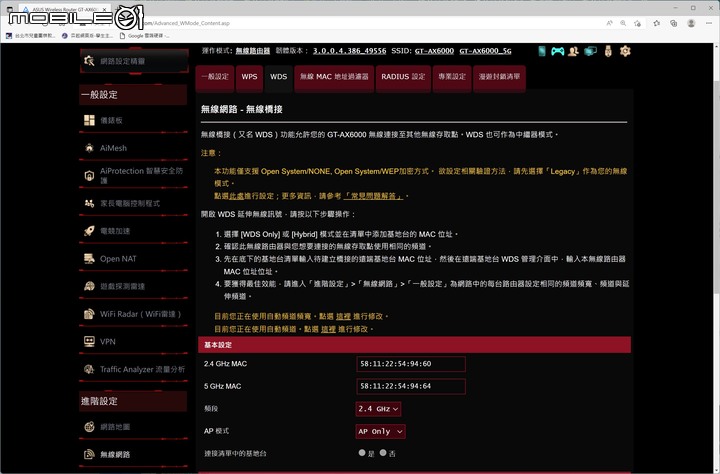
Task: Open the browser three-dot settings menu
Action: point(709,23)
